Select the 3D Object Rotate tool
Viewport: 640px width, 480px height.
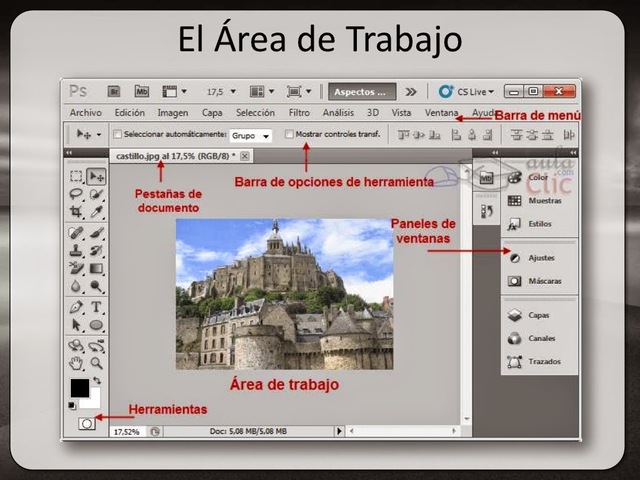click(76, 346)
